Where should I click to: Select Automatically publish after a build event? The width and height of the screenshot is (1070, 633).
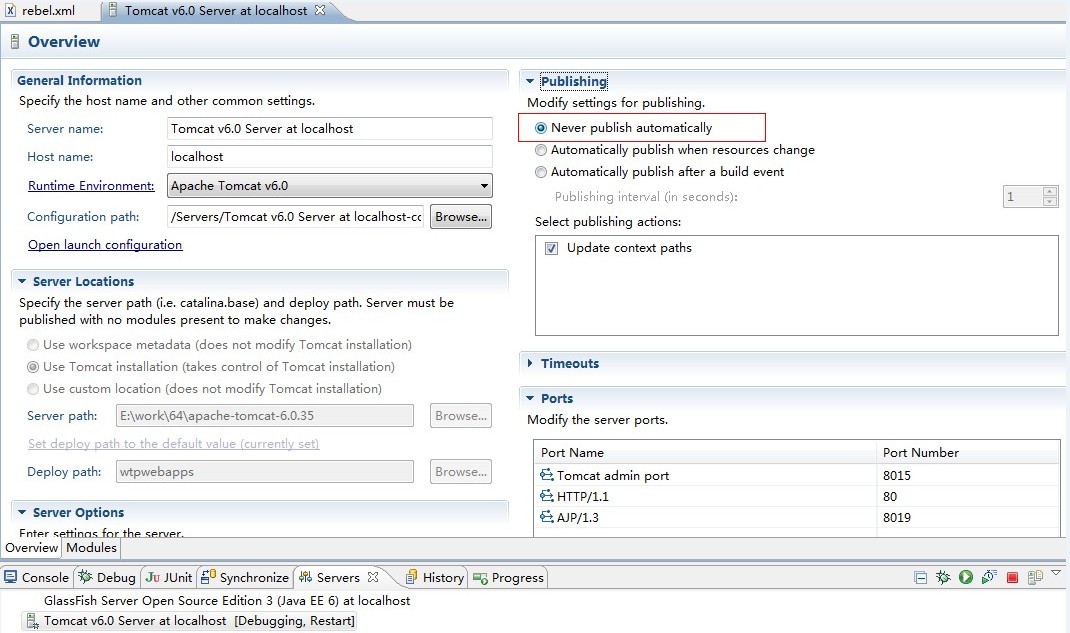click(541, 172)
